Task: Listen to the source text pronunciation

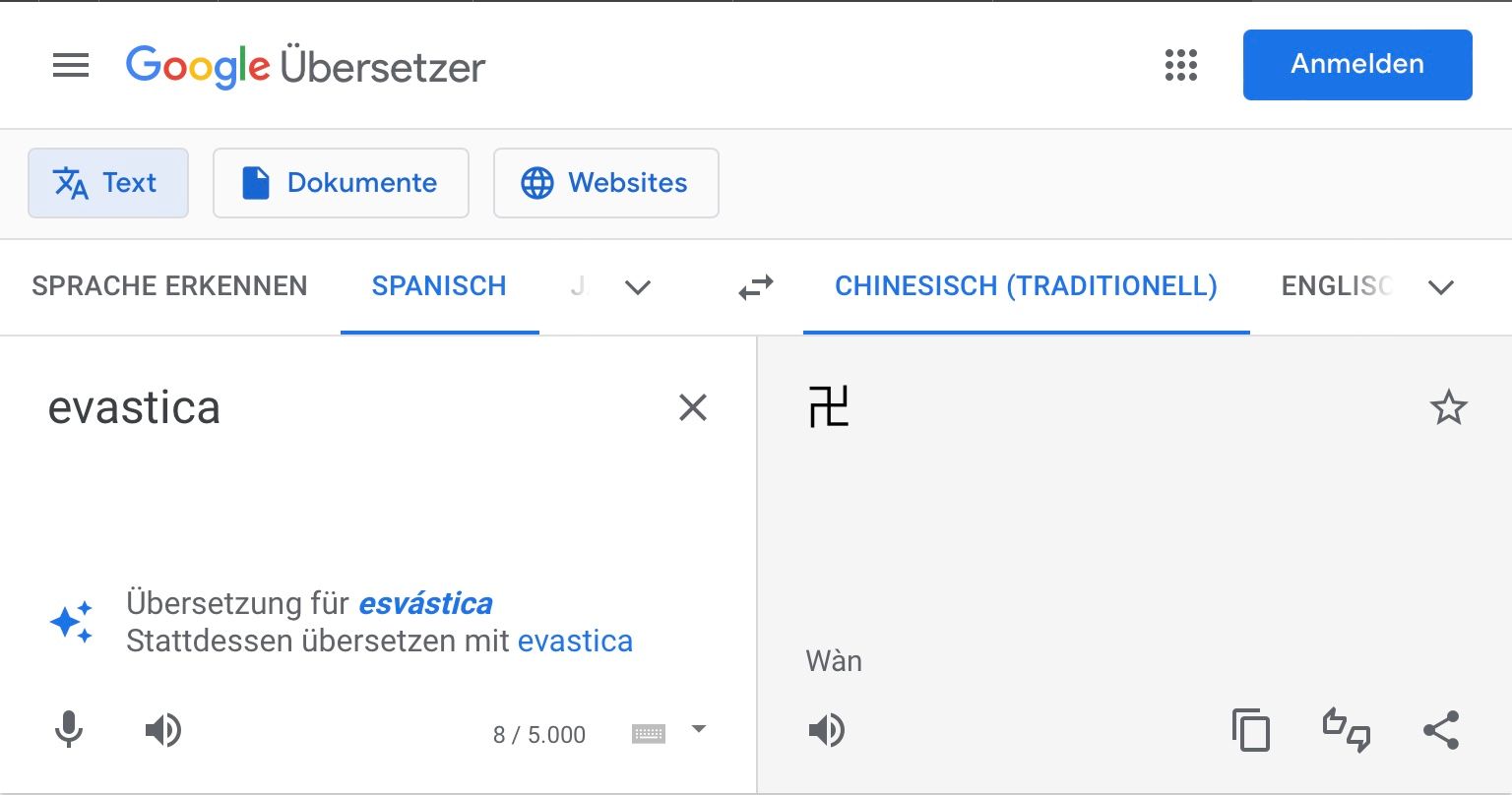Action: (163, 731)
